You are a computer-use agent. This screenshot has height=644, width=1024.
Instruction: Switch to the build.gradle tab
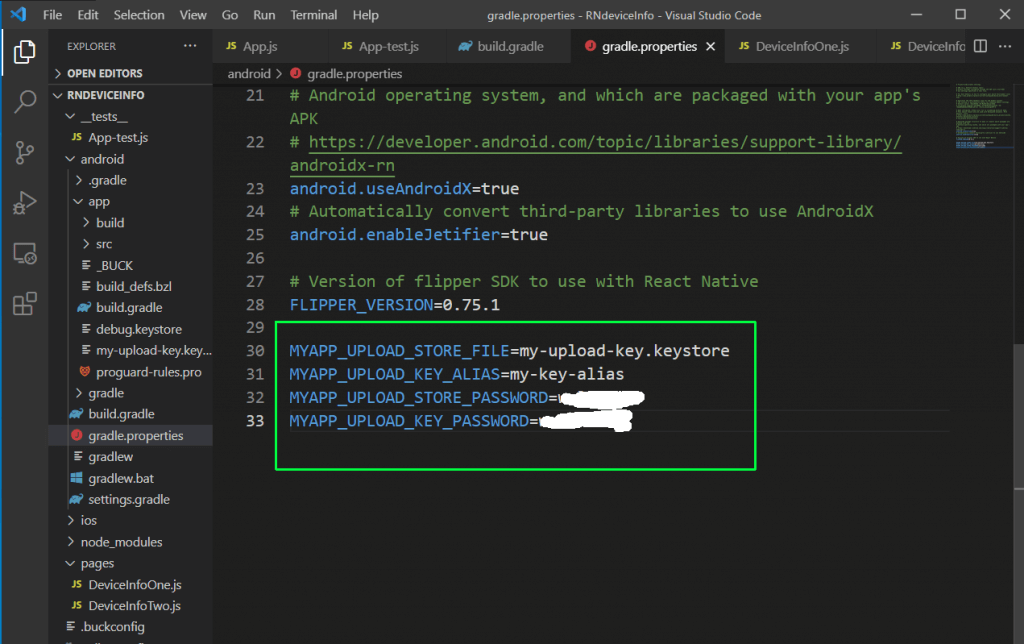[500, 47]
